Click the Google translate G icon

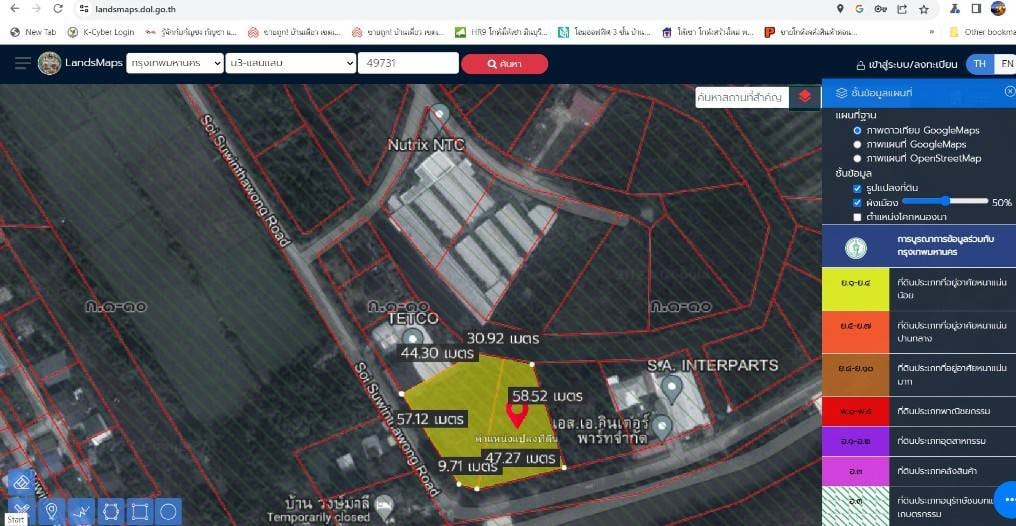[x=860, y=9]
